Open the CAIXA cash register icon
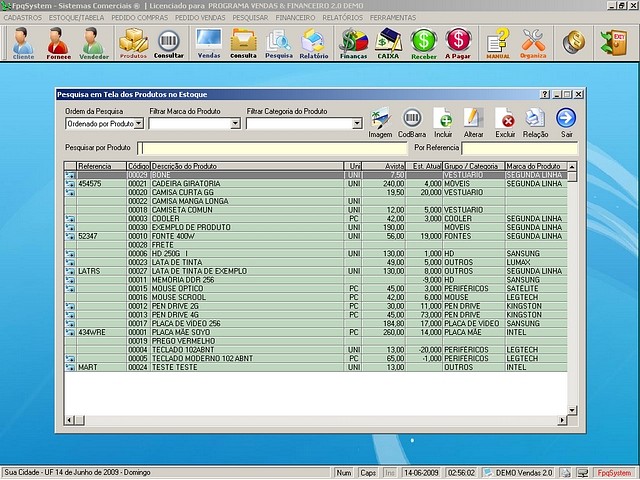640x480 pixels. [388, 43]
